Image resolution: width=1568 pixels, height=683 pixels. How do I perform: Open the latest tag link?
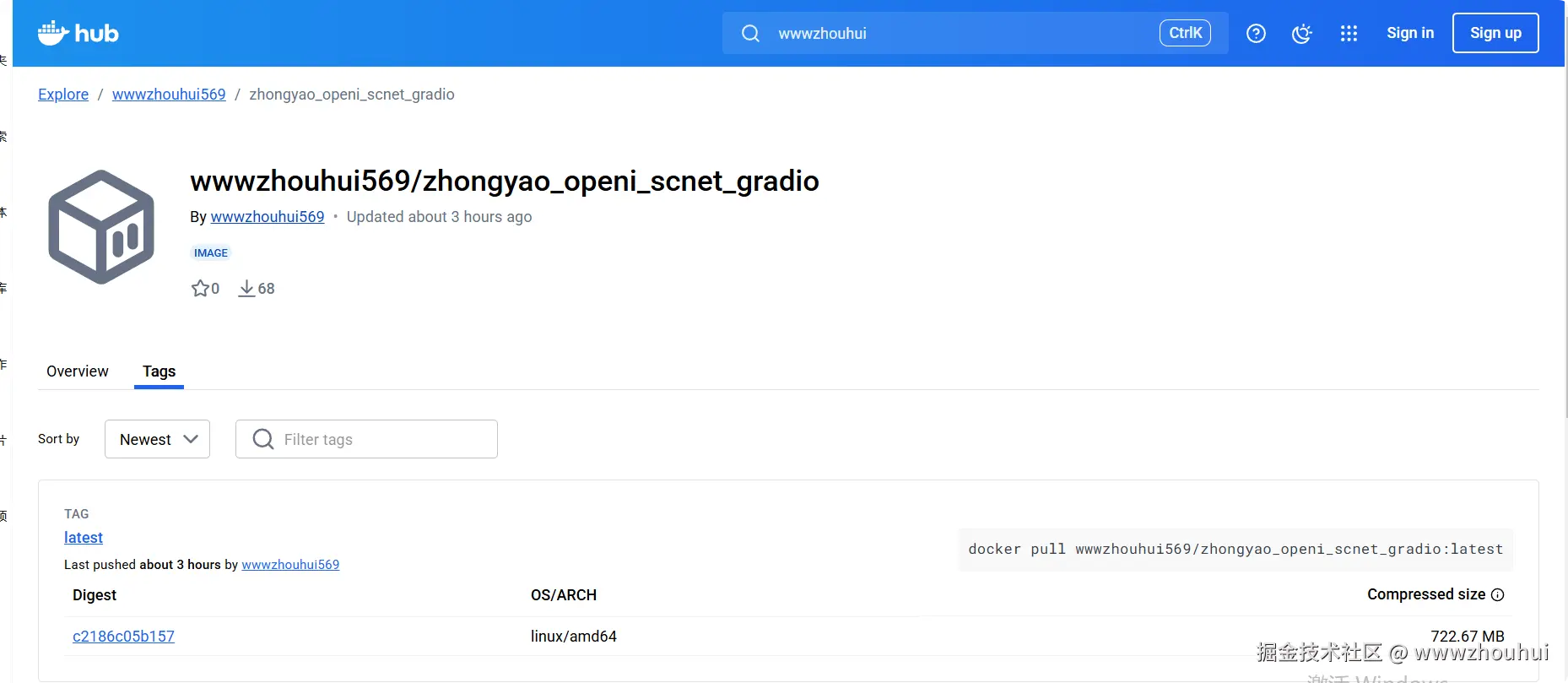click(x=84, y=538)
